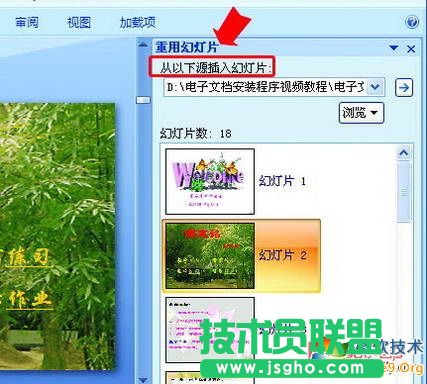Click the slide list scrollbar thumb

tap(404, 192)
